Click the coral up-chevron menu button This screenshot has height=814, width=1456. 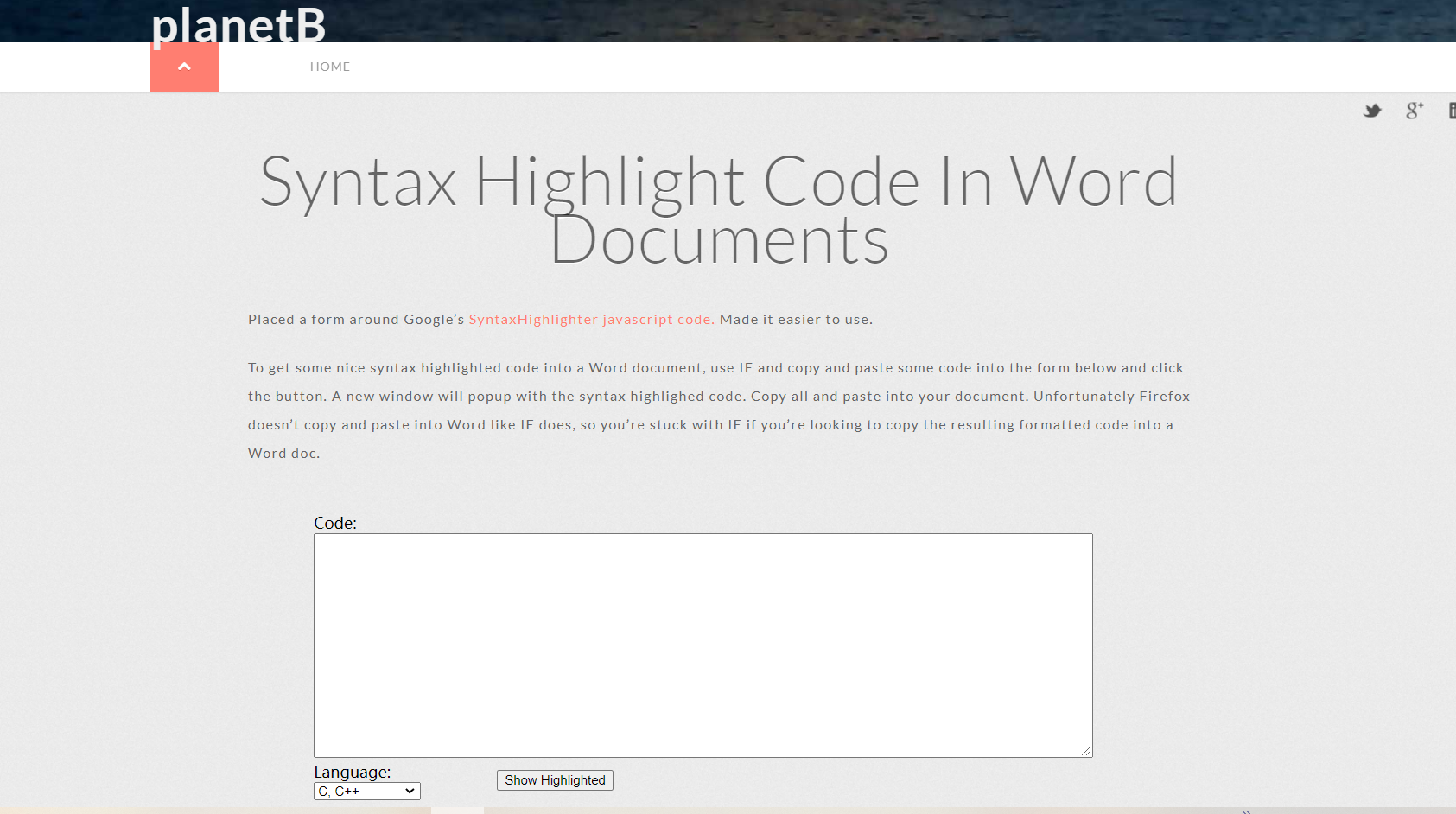184,67
